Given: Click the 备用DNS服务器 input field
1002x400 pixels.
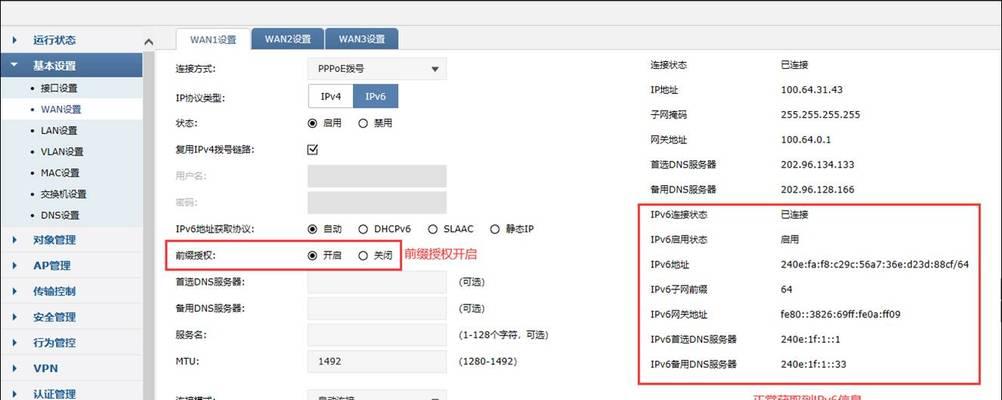Looking at the screenshot, I should pyautogui.click(x=377, y=308).
